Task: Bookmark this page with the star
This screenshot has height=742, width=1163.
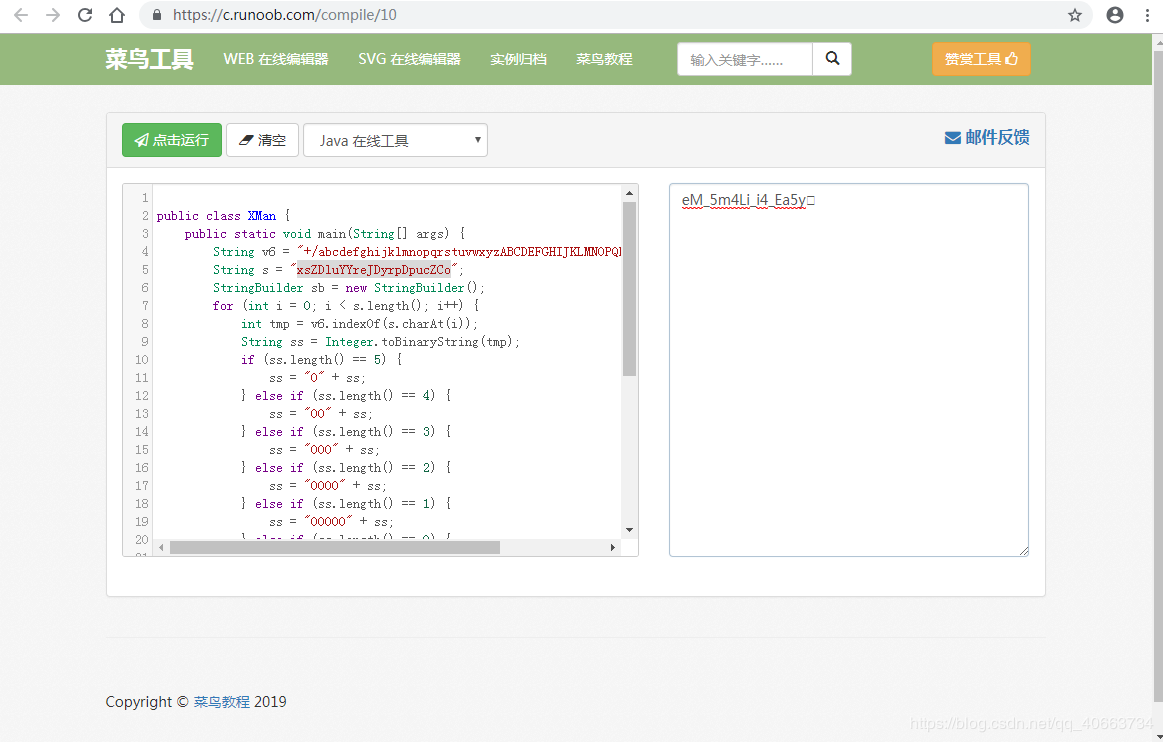Action: coord(1075,15)
